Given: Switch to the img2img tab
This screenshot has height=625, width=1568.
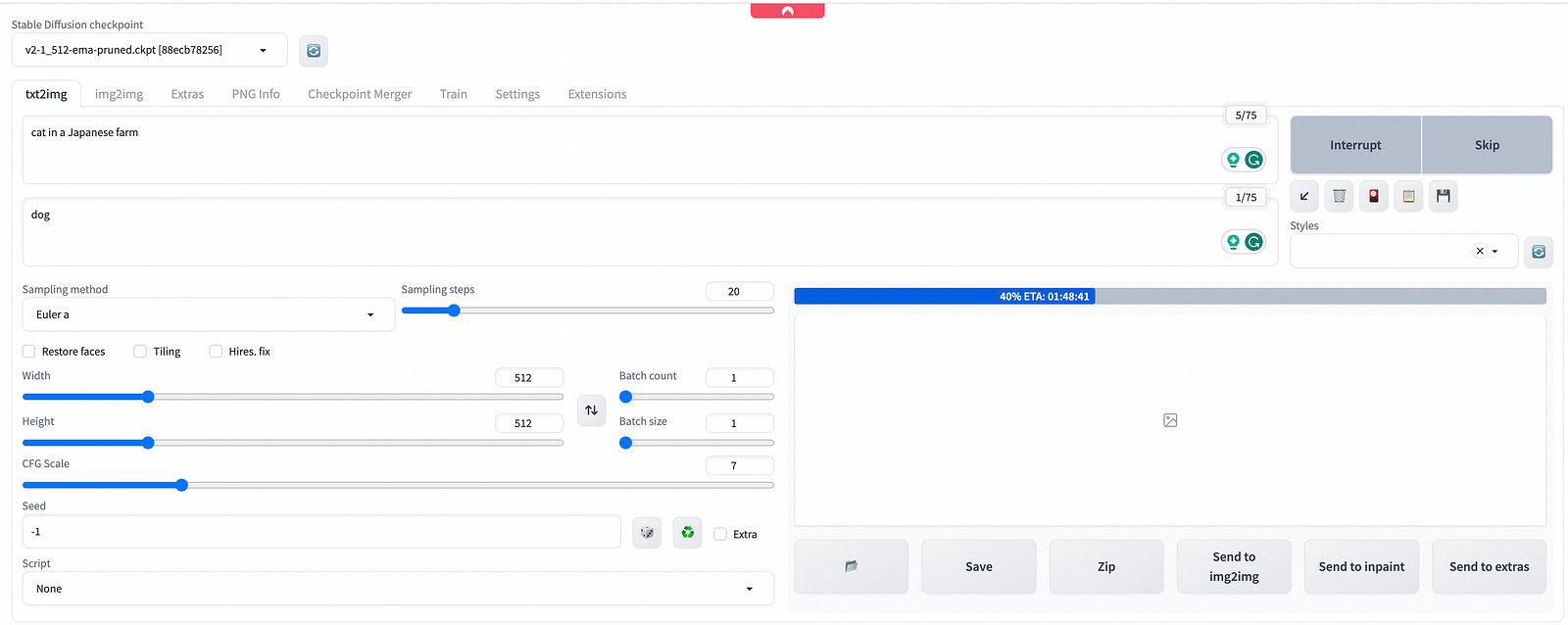Looking at the screenshot, I should pyautogui.click(x=119, y=94).
